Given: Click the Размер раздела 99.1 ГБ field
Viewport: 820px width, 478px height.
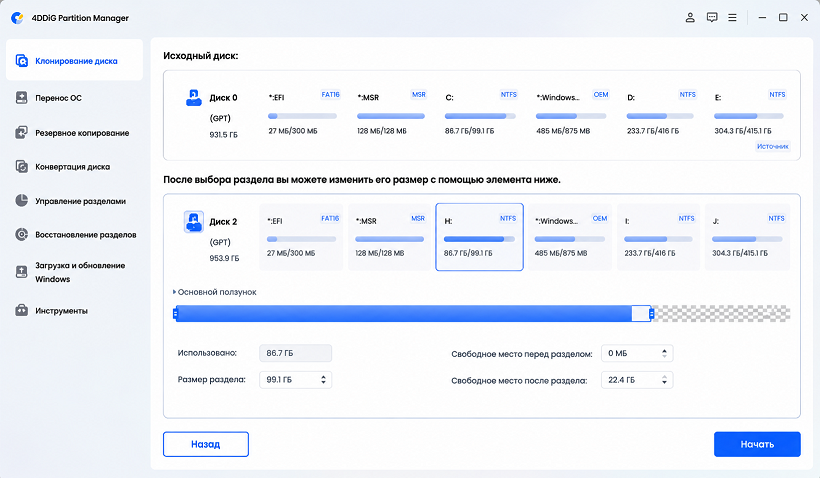Looking at the screenshot, I should [295, 380].
